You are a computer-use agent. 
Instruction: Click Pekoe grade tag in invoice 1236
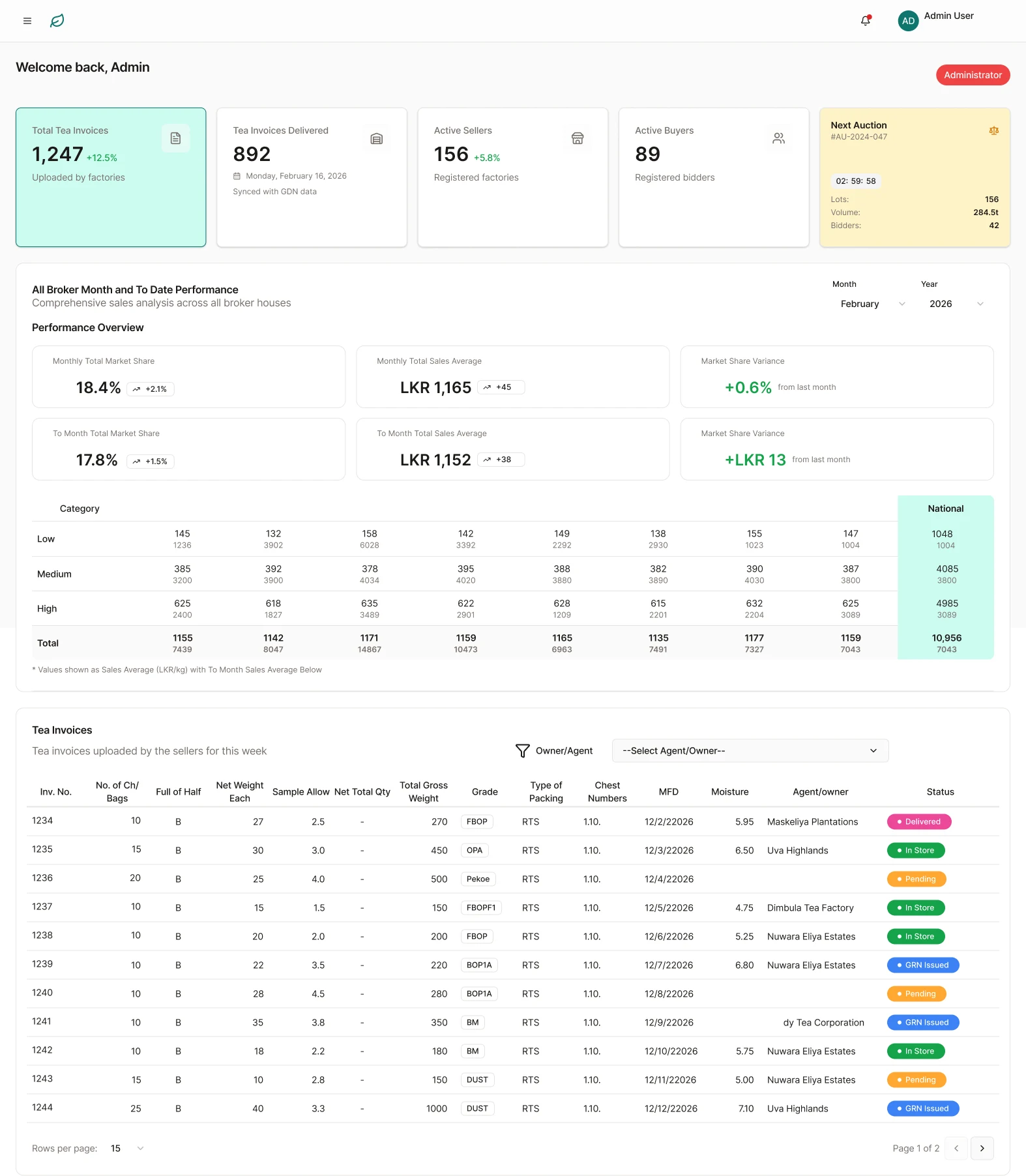[478, 879]
